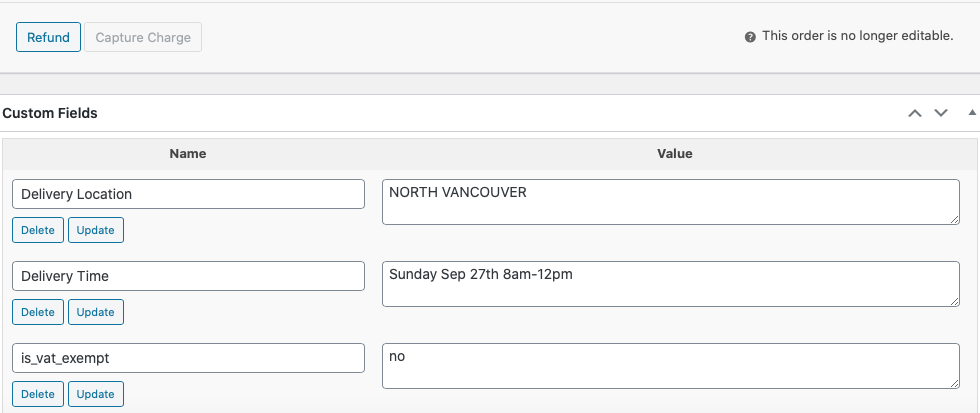
Task: Focus the Delivery Time name input
Action: pos(188,276)
